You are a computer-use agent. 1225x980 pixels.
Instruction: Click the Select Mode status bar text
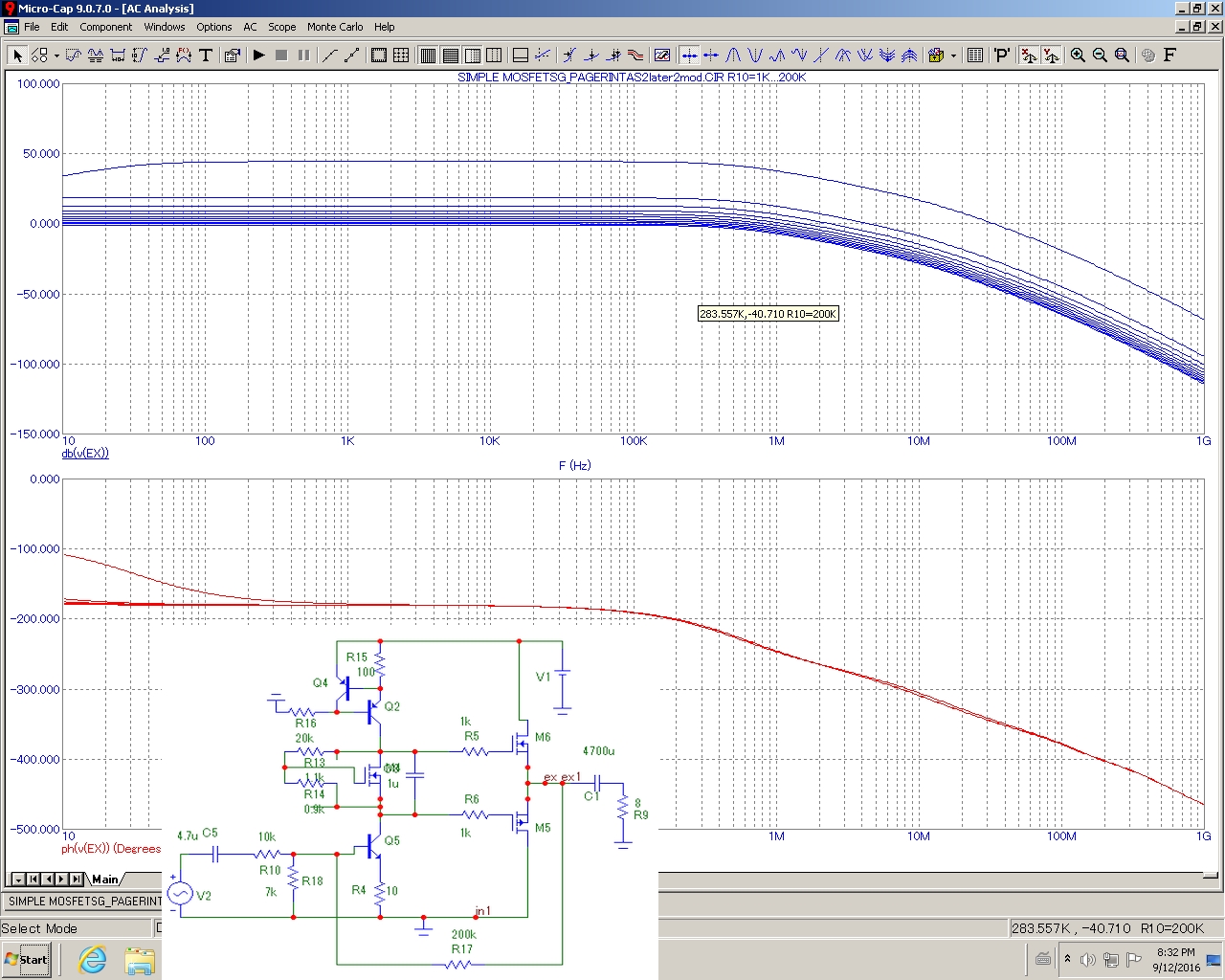39,928
